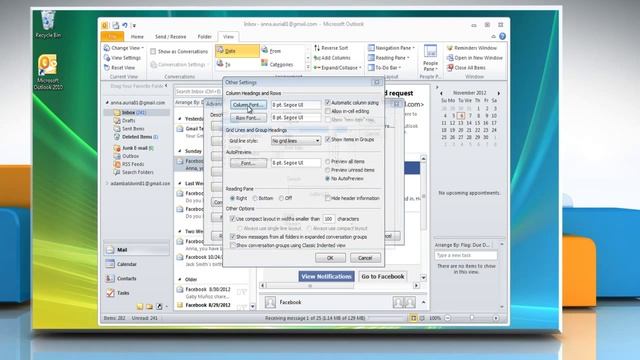640x360 pixels.
Task: Toggle Use compact layout checkbox
Action: [x=233, y=219]
